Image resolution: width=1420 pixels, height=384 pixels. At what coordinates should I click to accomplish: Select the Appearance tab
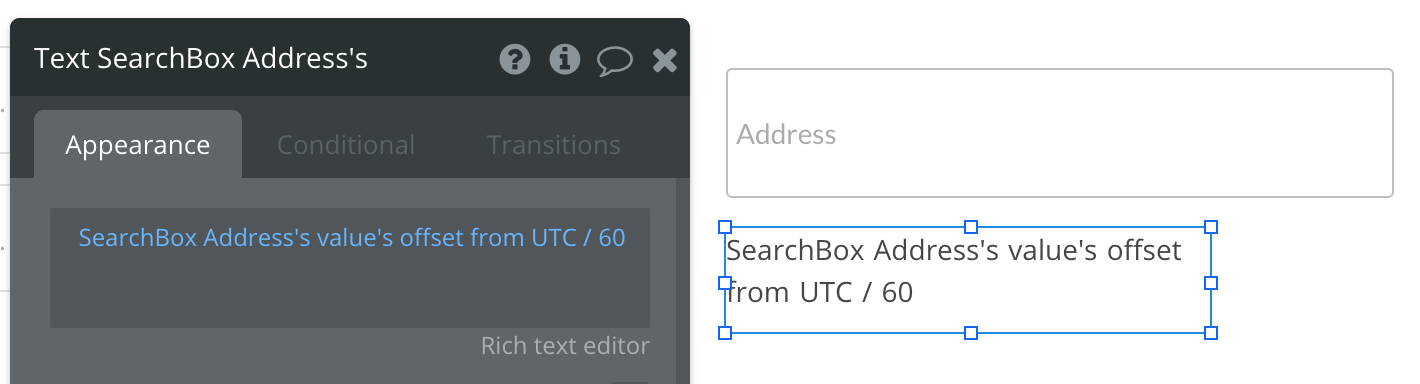[x=138, y=145]
